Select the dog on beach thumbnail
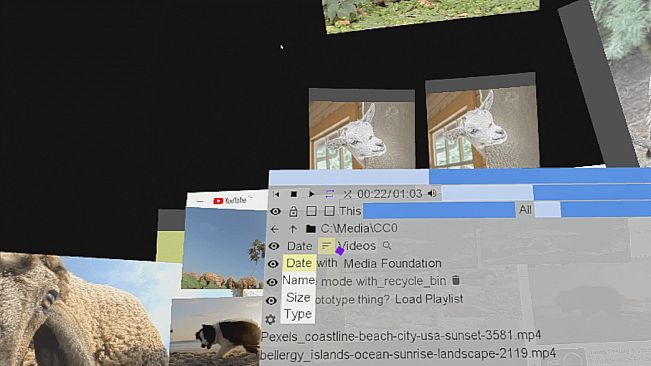The width and height of the screenshot is (651, 366). [215, 332]
